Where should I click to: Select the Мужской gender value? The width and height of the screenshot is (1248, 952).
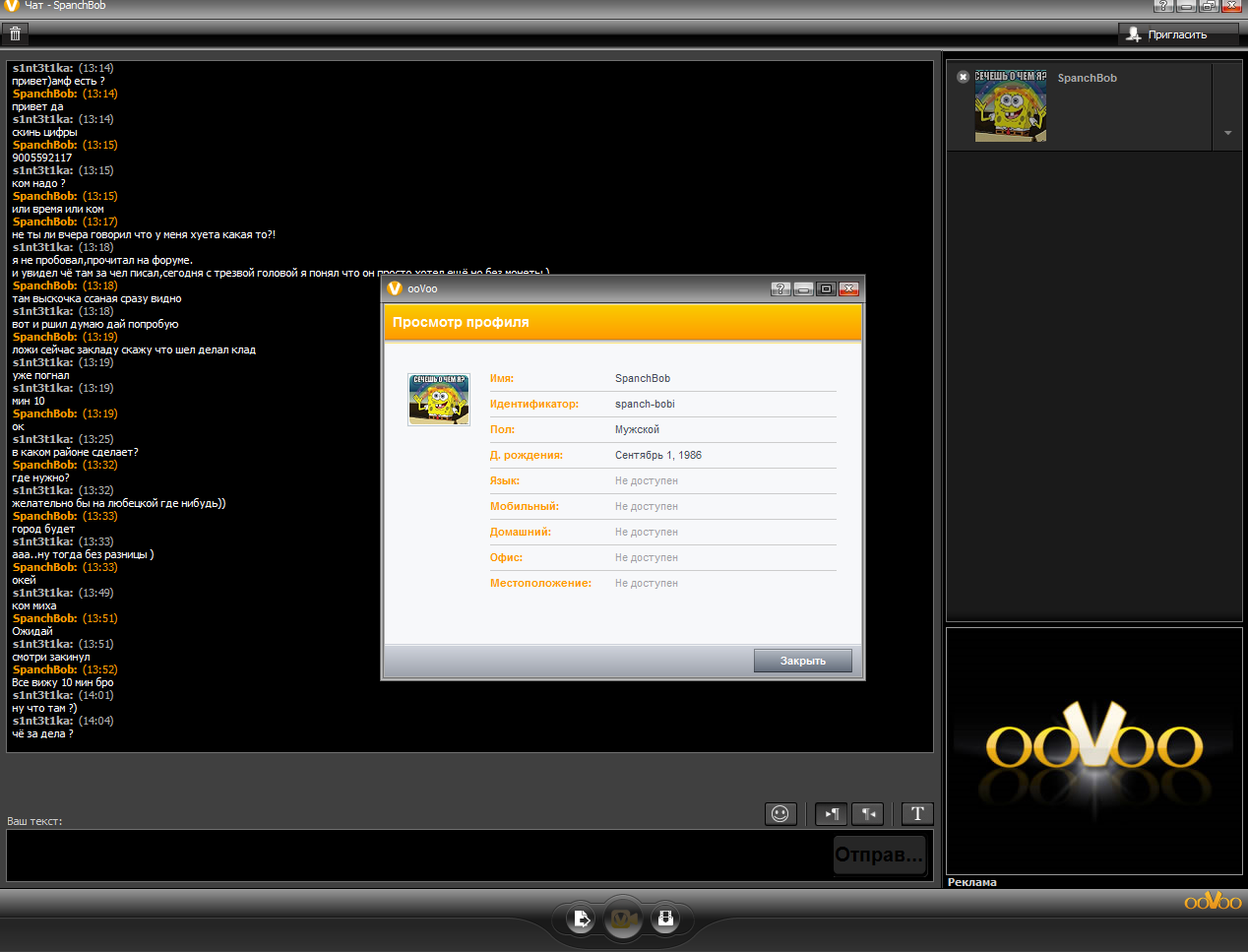(x=637, y=429)
